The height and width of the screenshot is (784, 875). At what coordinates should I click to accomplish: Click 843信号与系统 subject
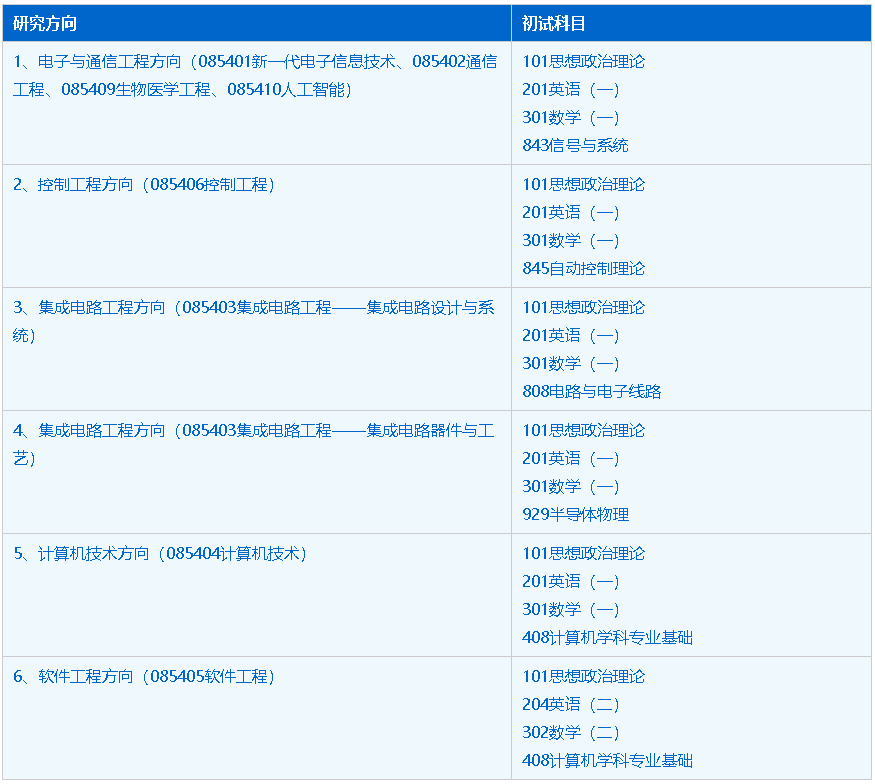[x=575, y=145]
